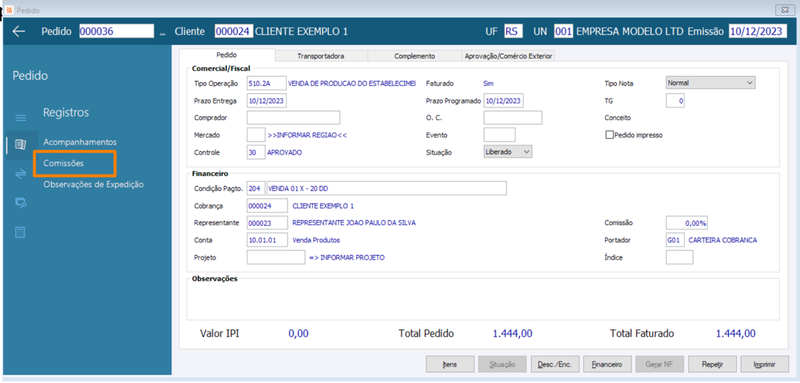Click the UF field RS
Image resolution: width=800 pixels, height=383 pixels.
pyautogui.click(x=513, y=32)
